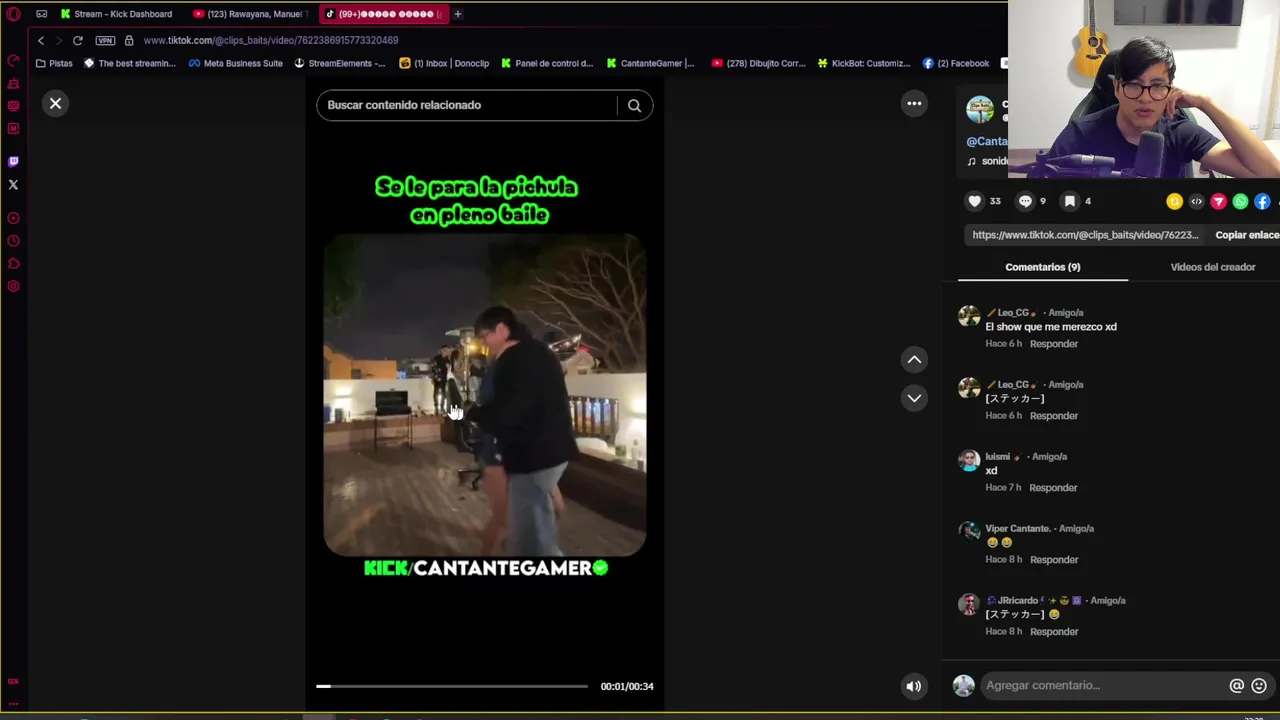
Task: Open 'CantanteGamer' Kick bookmark
Action: [650, 63]
